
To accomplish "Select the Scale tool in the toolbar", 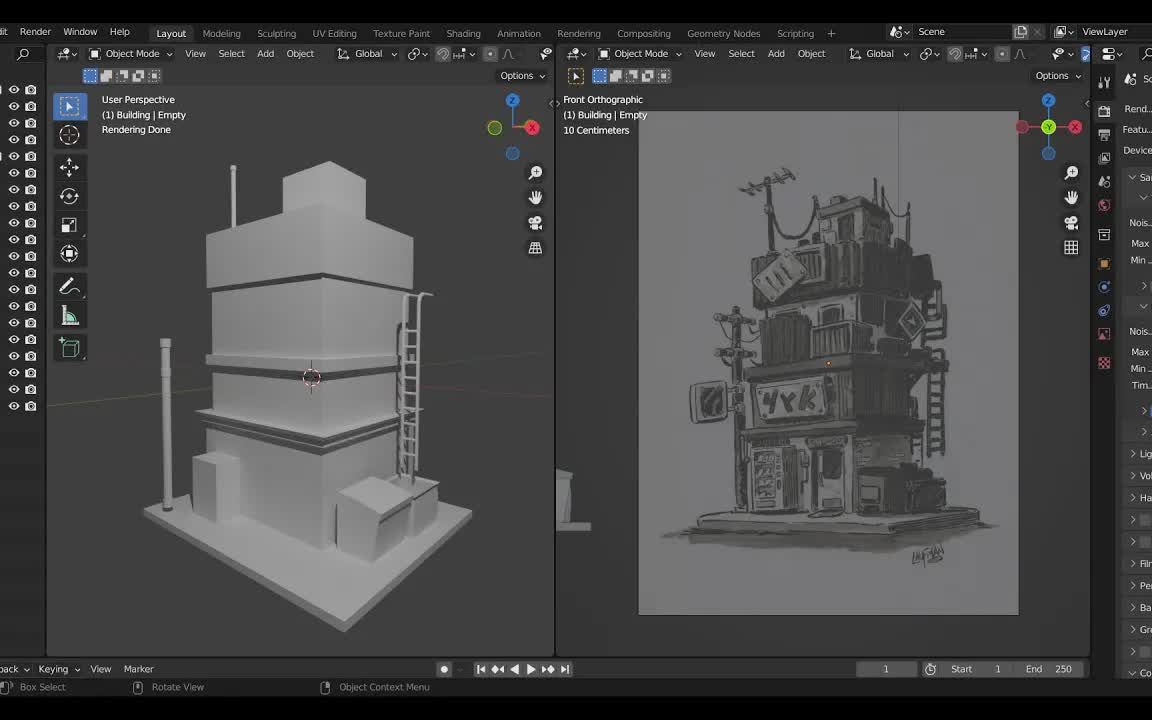I will (69, 225).
